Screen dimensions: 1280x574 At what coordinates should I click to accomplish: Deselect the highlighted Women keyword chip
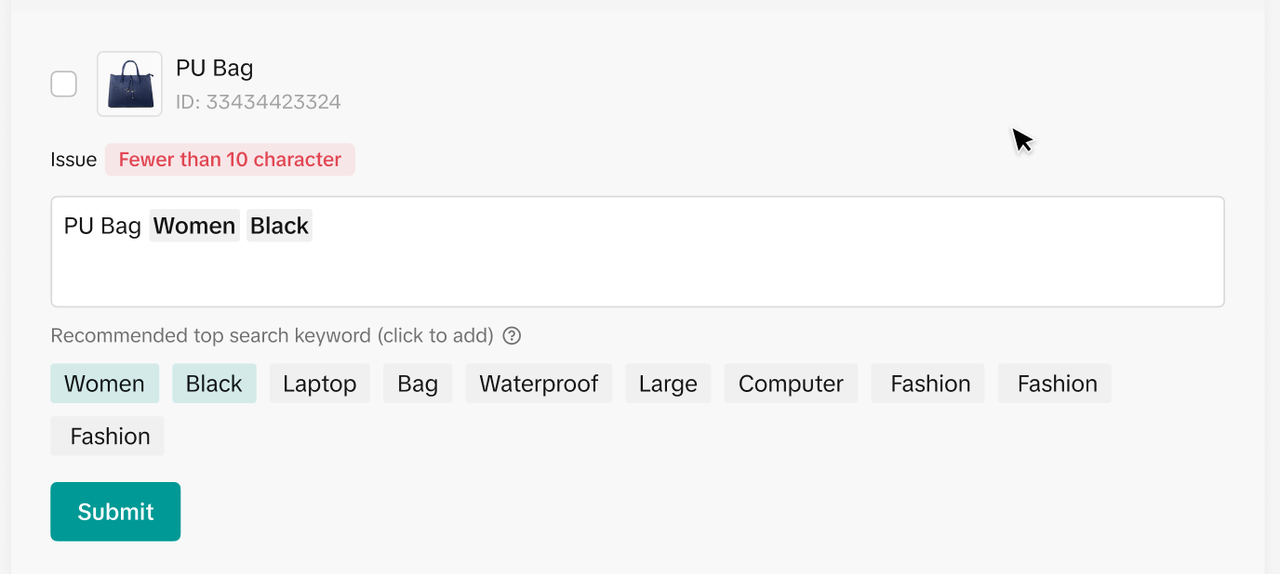pos(105,384)
